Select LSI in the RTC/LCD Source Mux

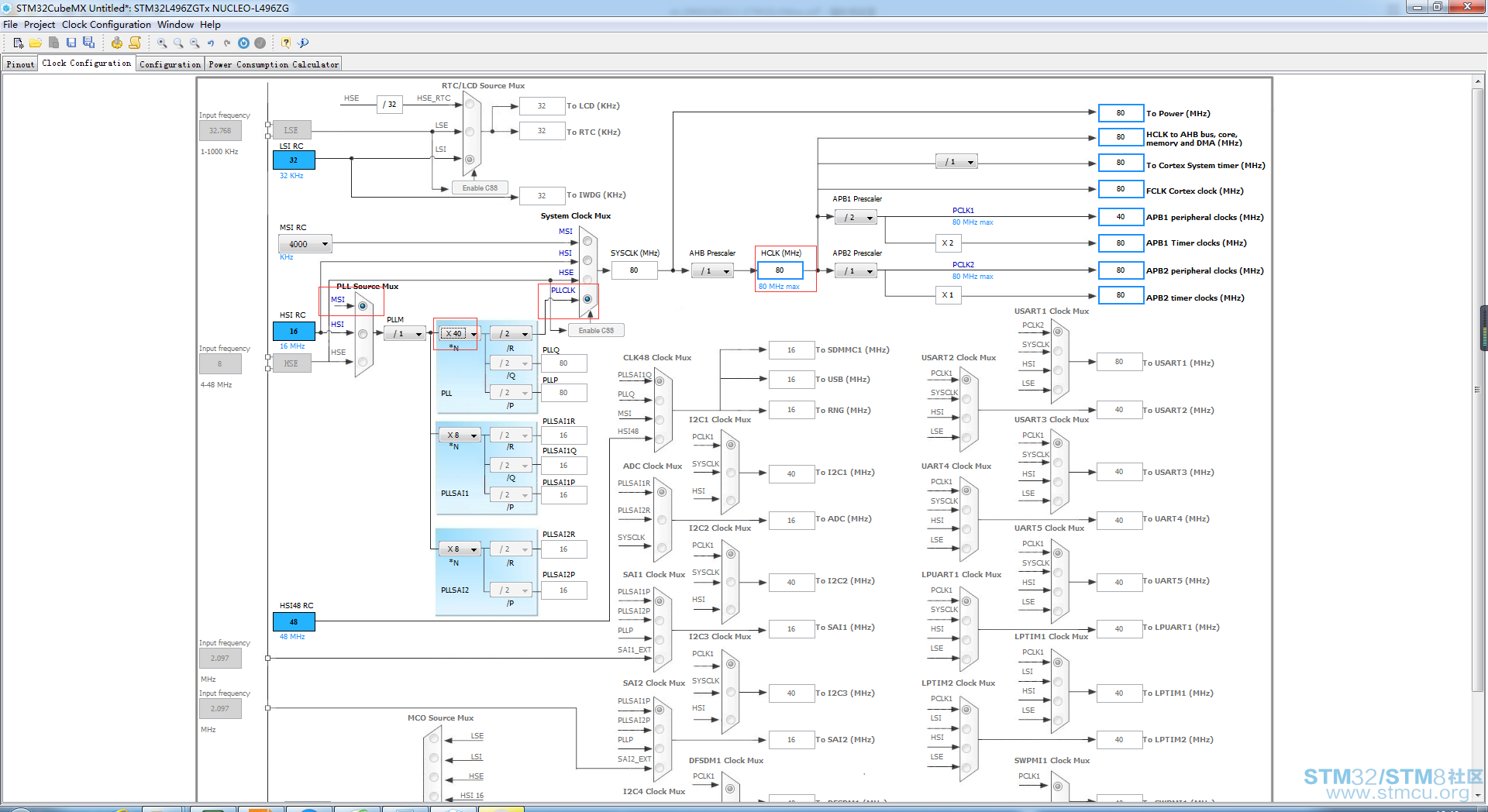click(x=470, y=160)
